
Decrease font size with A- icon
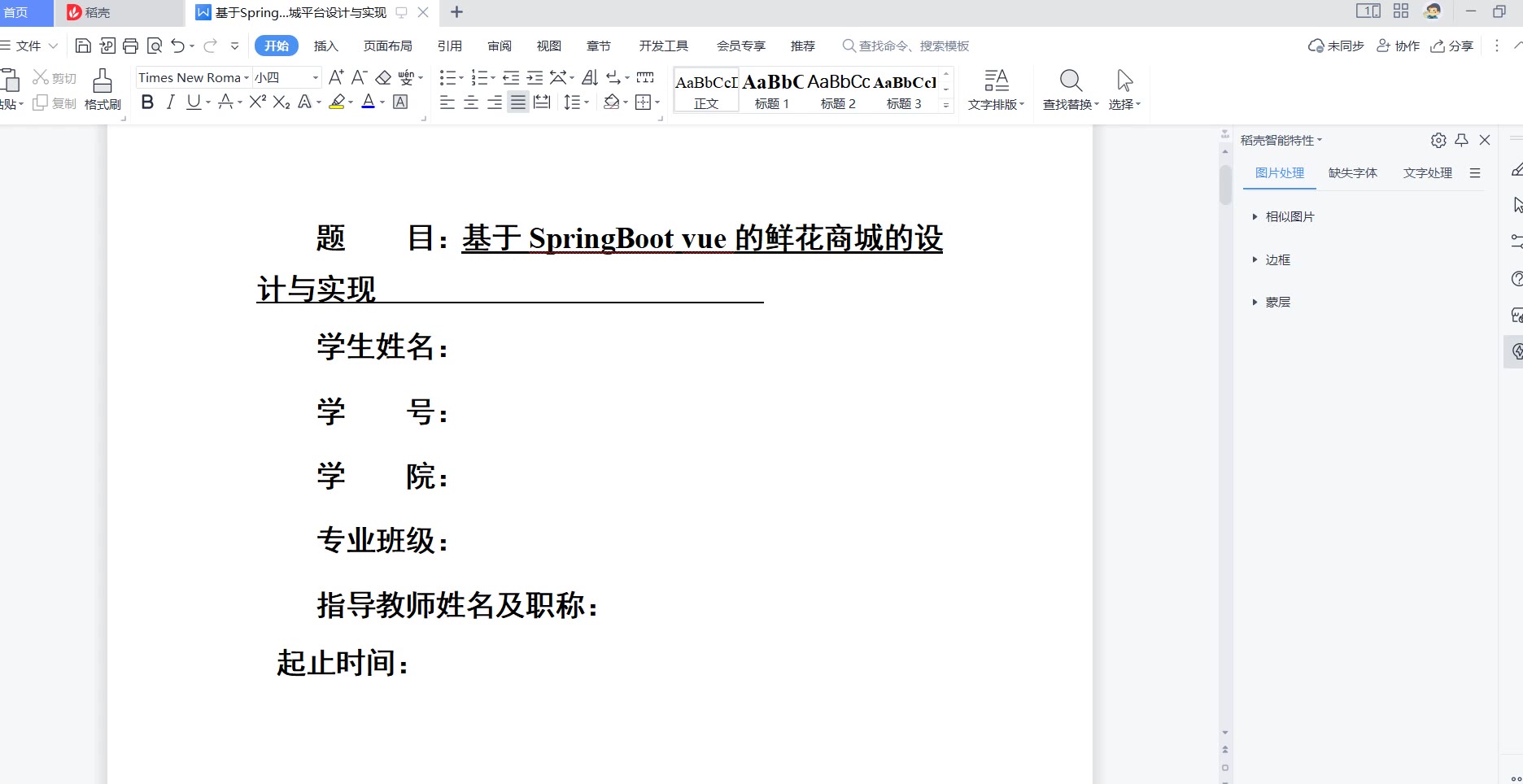pyautogui.click(x=360, y=77)
